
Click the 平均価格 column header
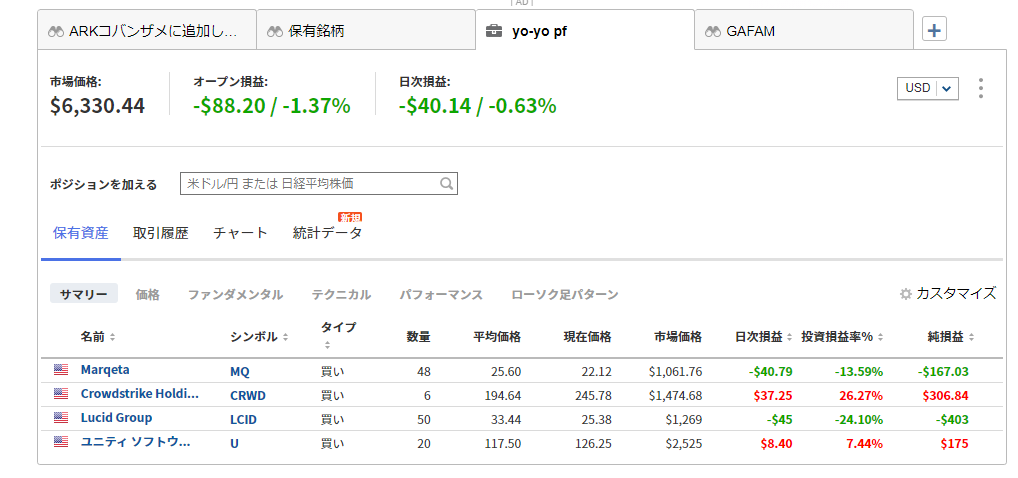[x=497, y=337]
